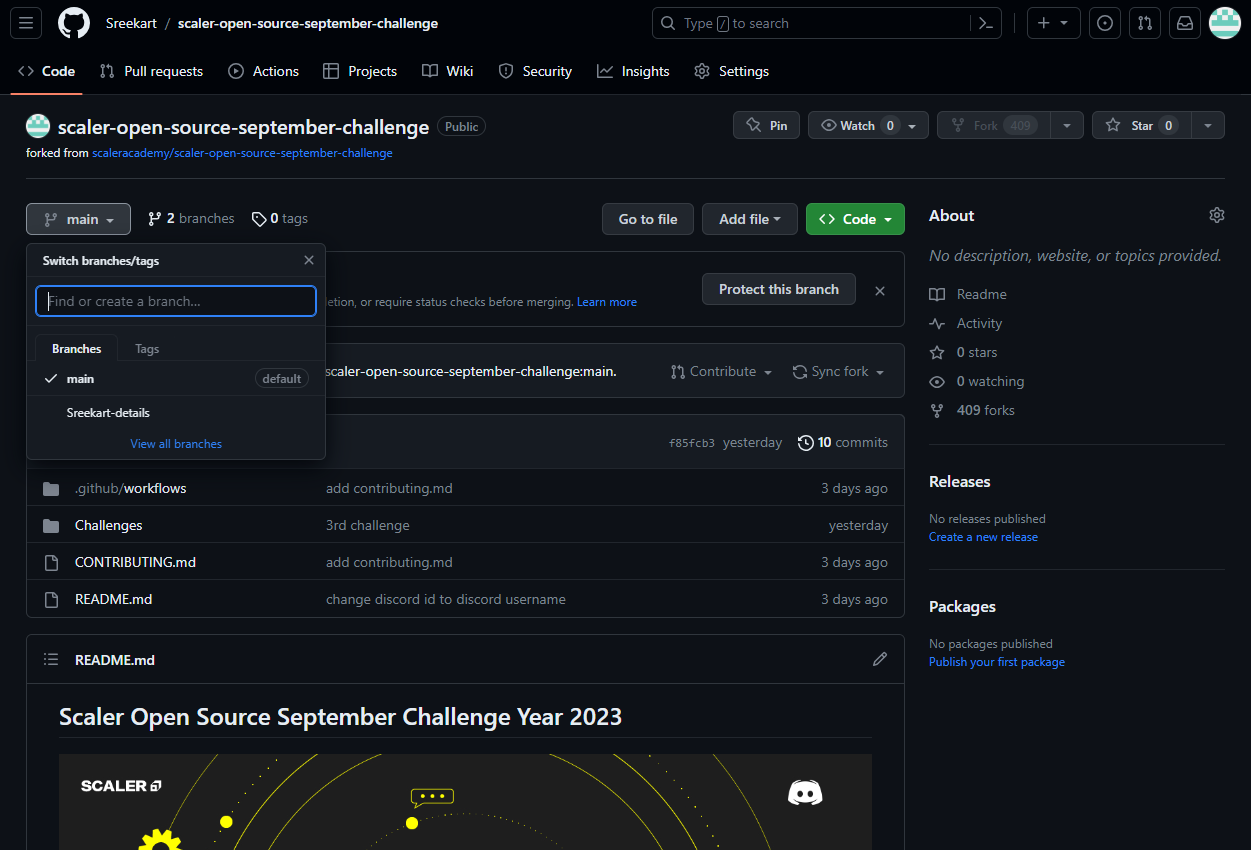Click the command palette terminal icon in search
Image resolution: width=1251 pixels, height=850 pixels.
pyautogui.click(x=986, y=22)
